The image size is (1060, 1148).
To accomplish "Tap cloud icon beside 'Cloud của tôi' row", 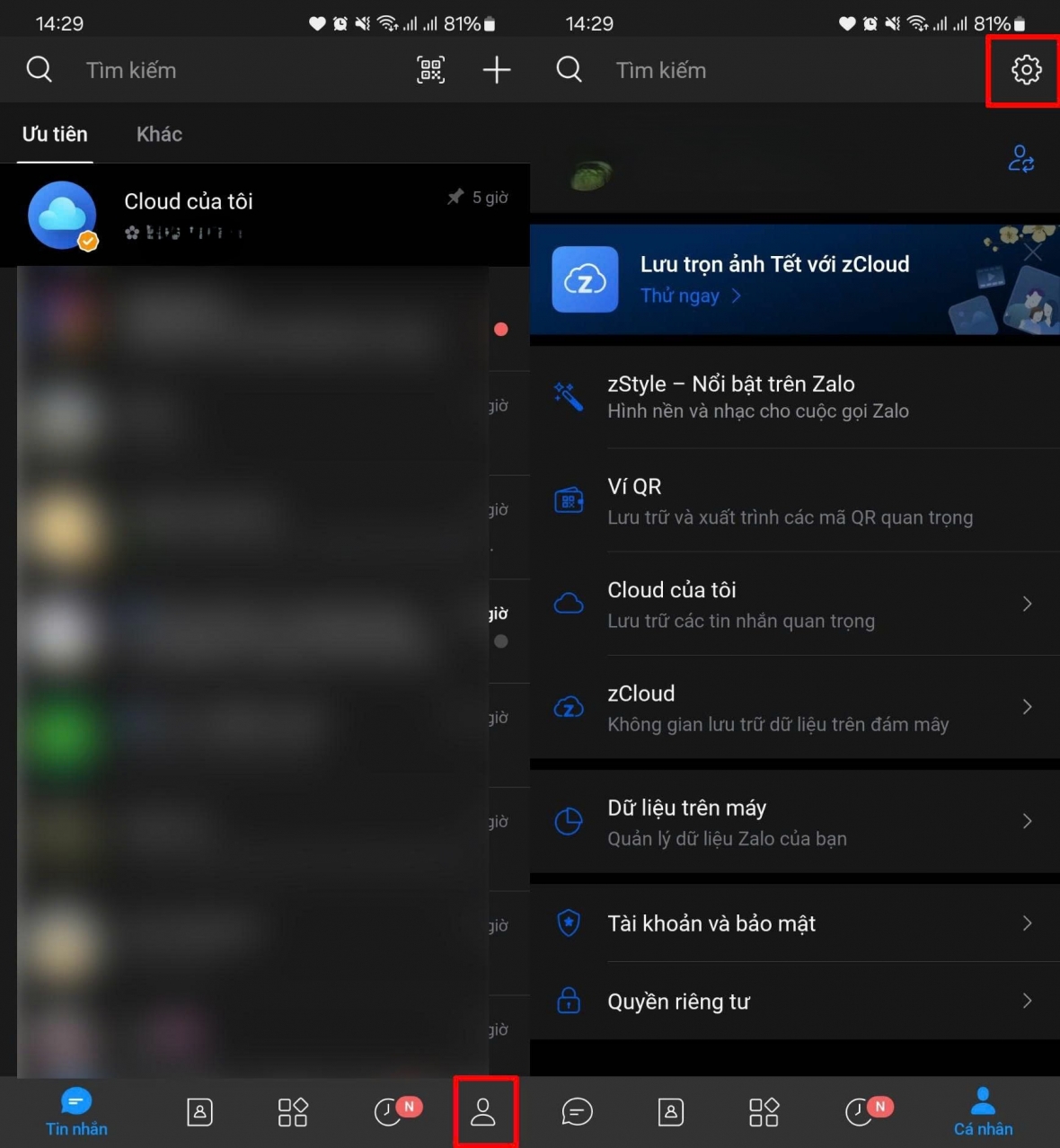I will [x=569, y=604].
